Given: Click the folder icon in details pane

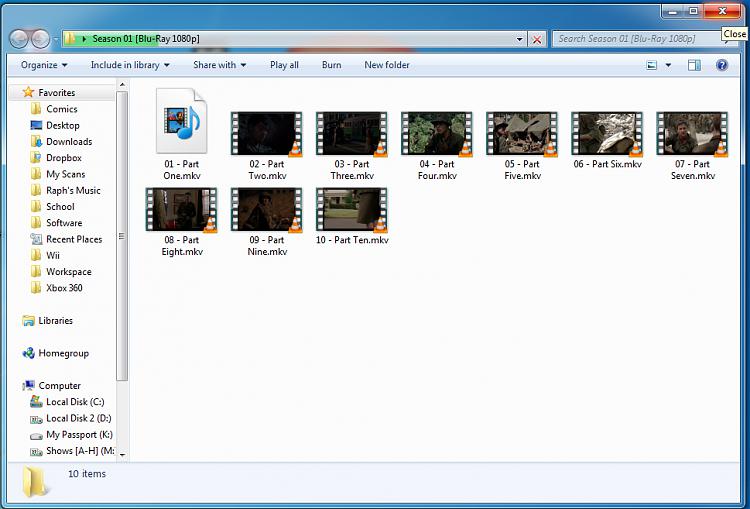Looking at the screenshot, I should [34, 482].
